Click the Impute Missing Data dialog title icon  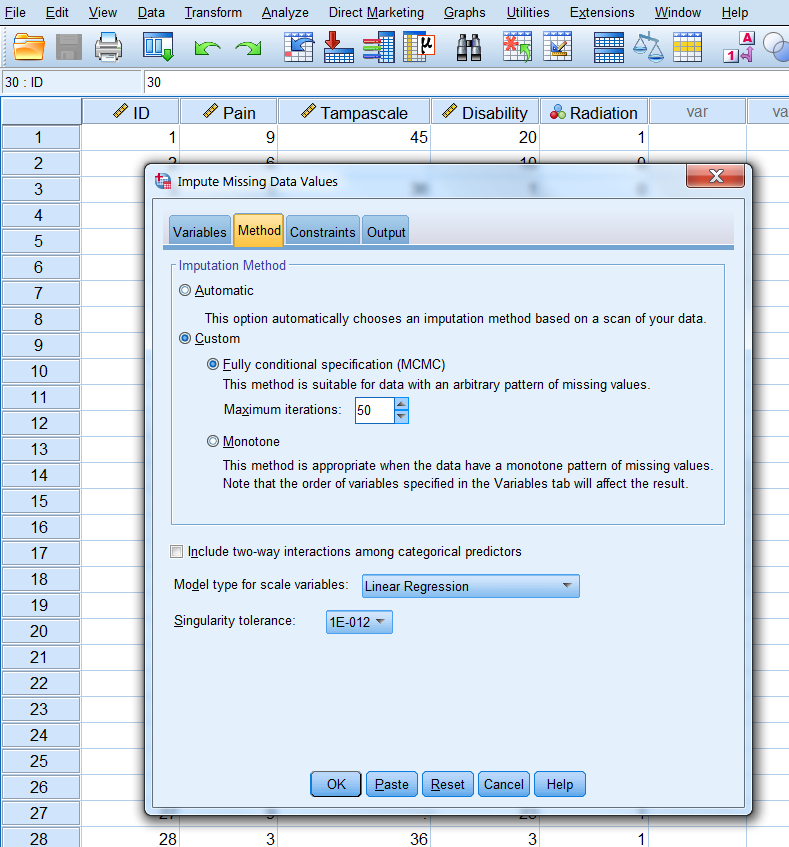point(163,181)
